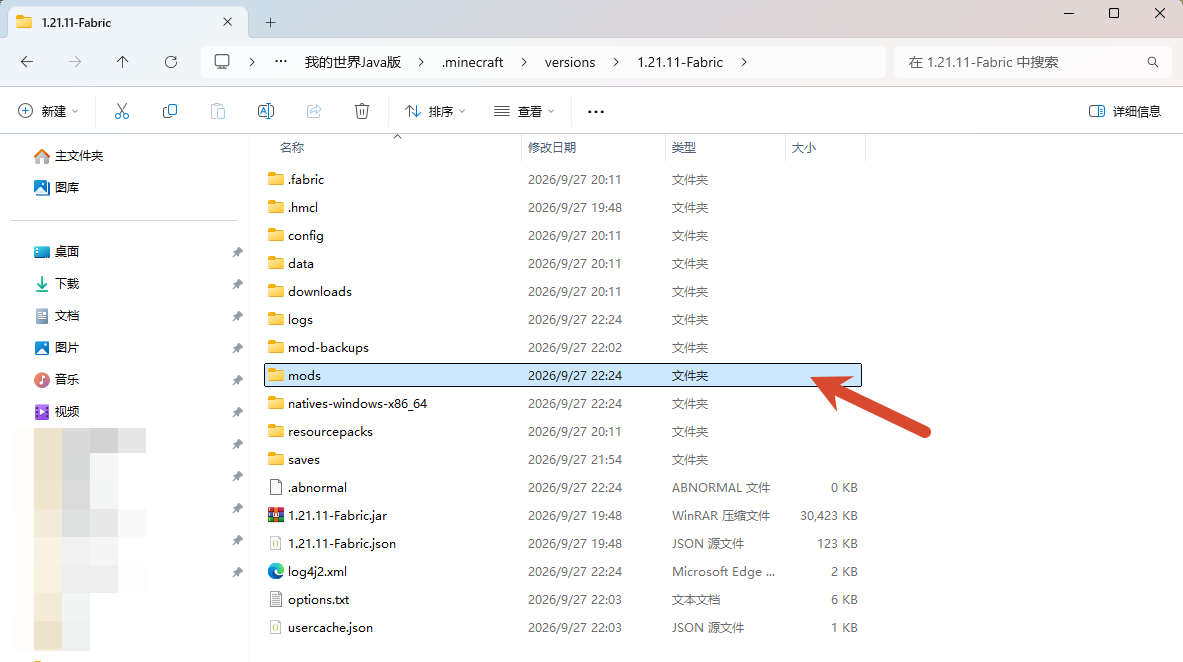1183x662 pixels.
Task: Click pin icon beside 桌面
Action: [x=237, y=252]
